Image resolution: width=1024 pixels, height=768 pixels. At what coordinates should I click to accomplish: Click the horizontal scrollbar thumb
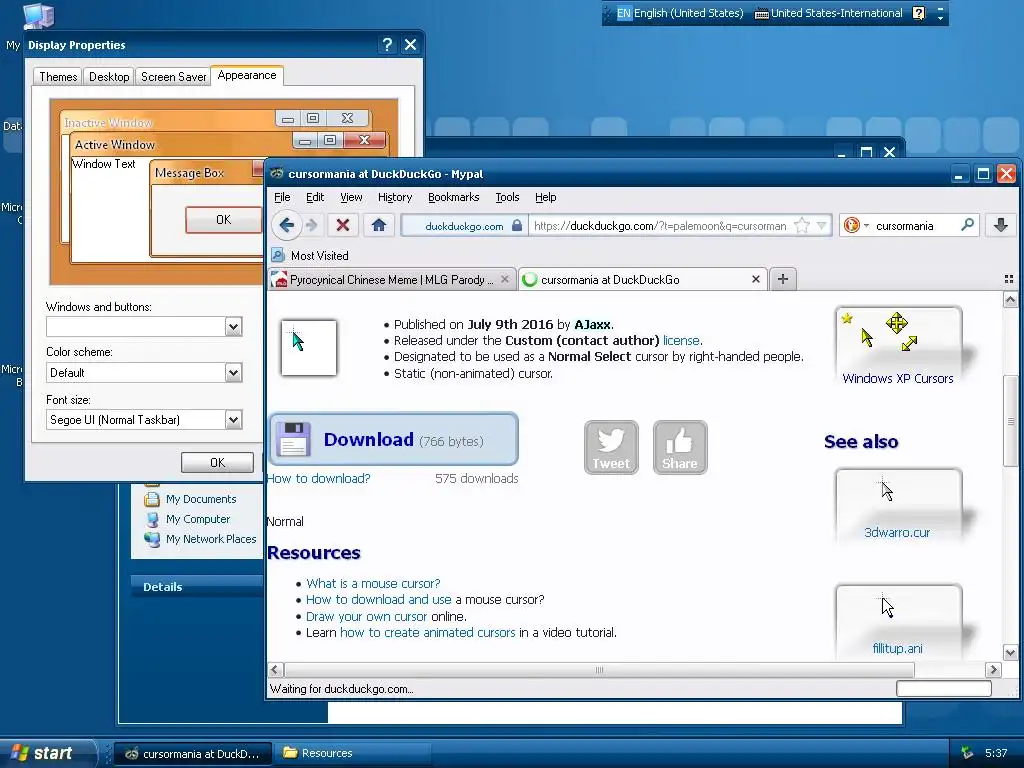click(x=599, y=669)
